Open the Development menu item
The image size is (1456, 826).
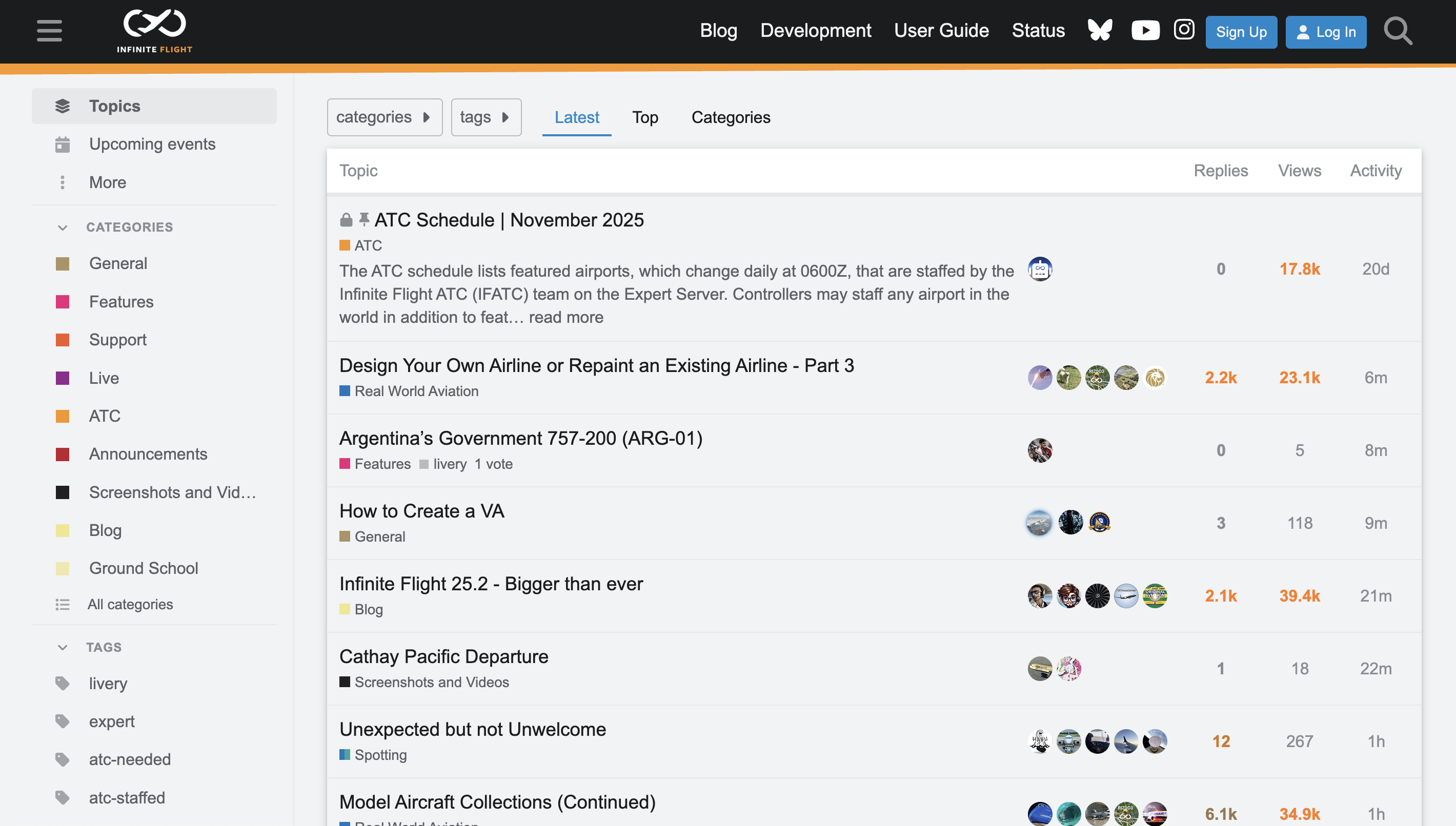tap(815, 31)
